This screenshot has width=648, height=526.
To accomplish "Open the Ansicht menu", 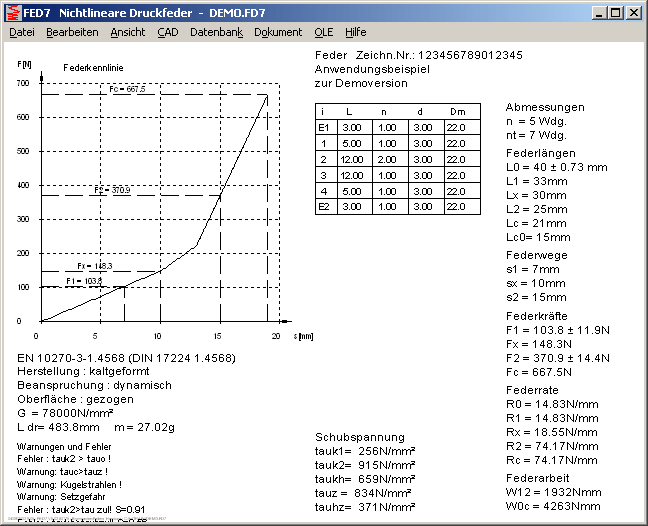I will 127,32.
